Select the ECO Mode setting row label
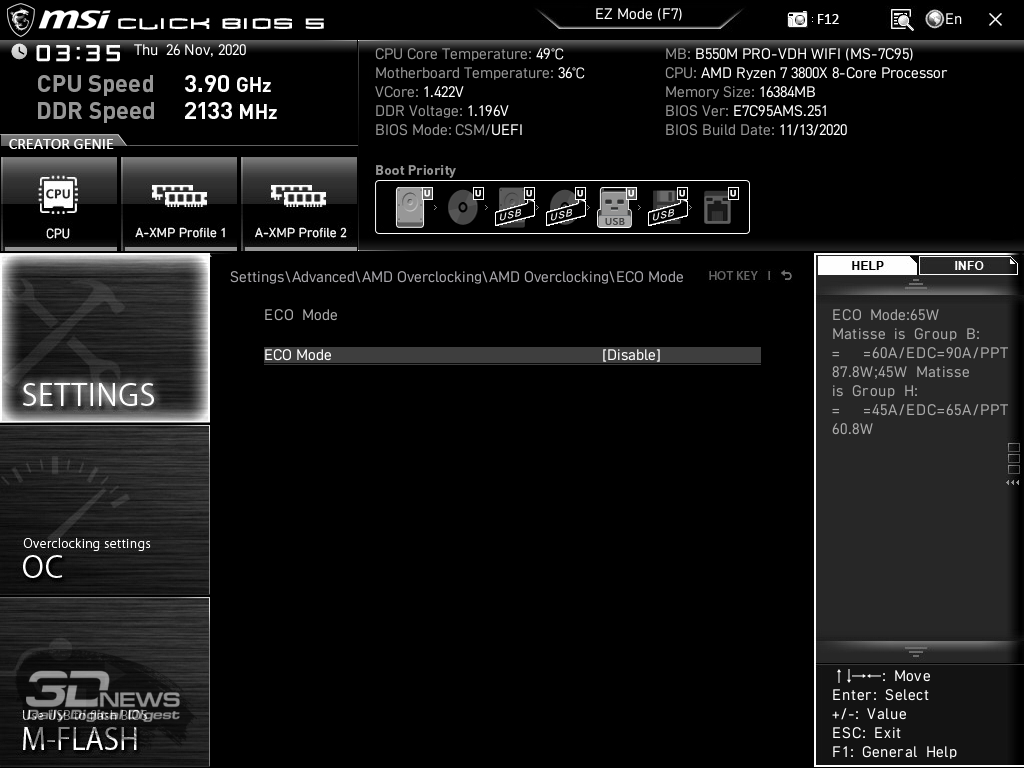 tap(298, 355)
